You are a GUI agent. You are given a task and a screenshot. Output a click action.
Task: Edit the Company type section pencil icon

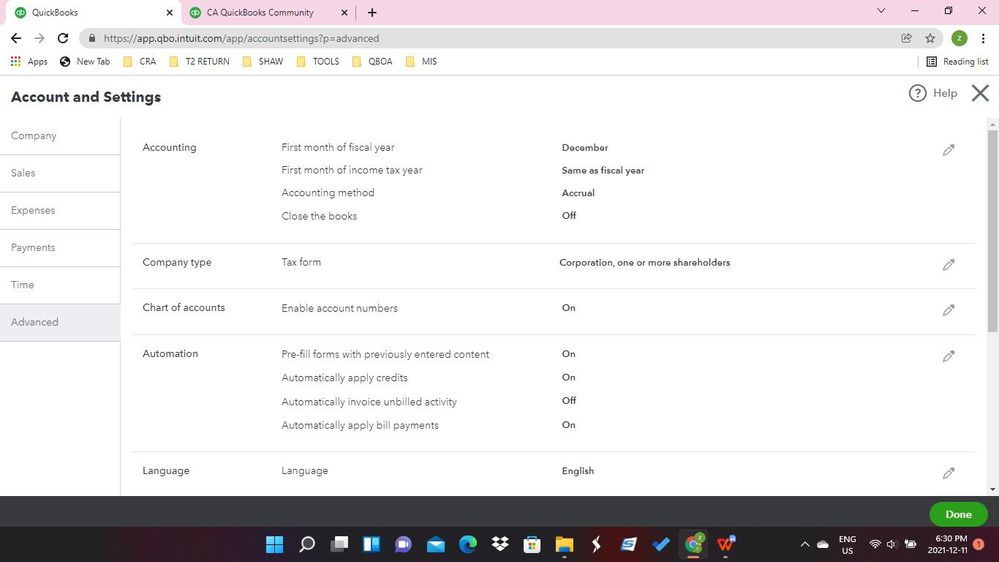pyautogui.click(x=949, y=264)
